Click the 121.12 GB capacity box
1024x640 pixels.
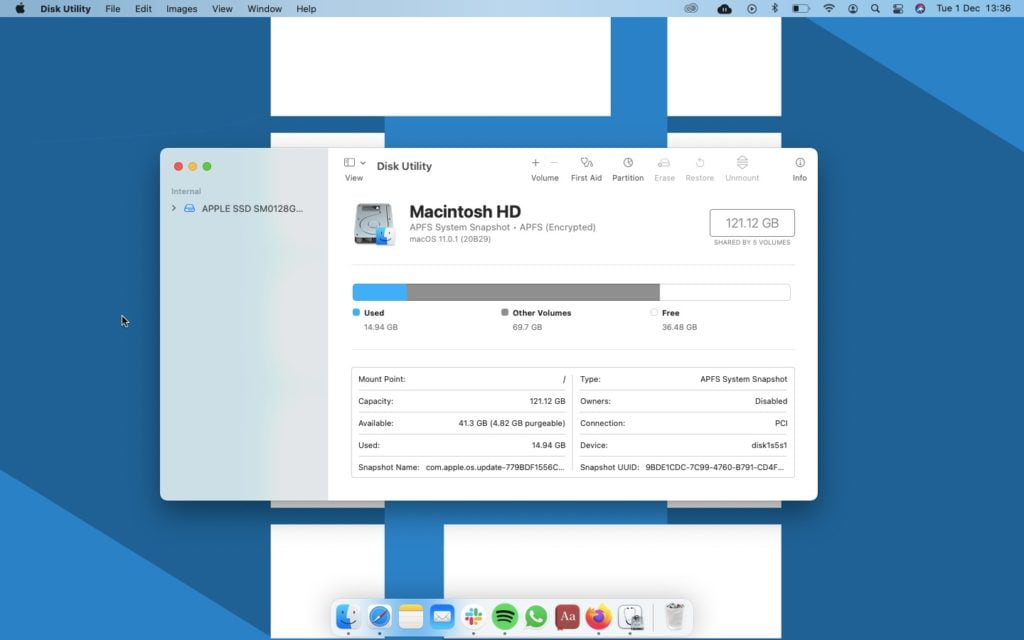tap(752, 223)
